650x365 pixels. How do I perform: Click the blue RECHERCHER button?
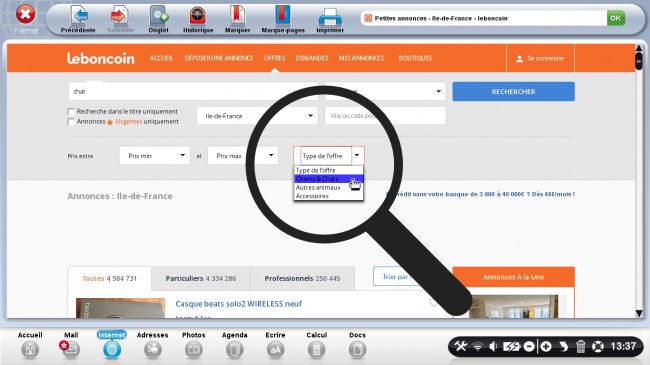point(513,91)
